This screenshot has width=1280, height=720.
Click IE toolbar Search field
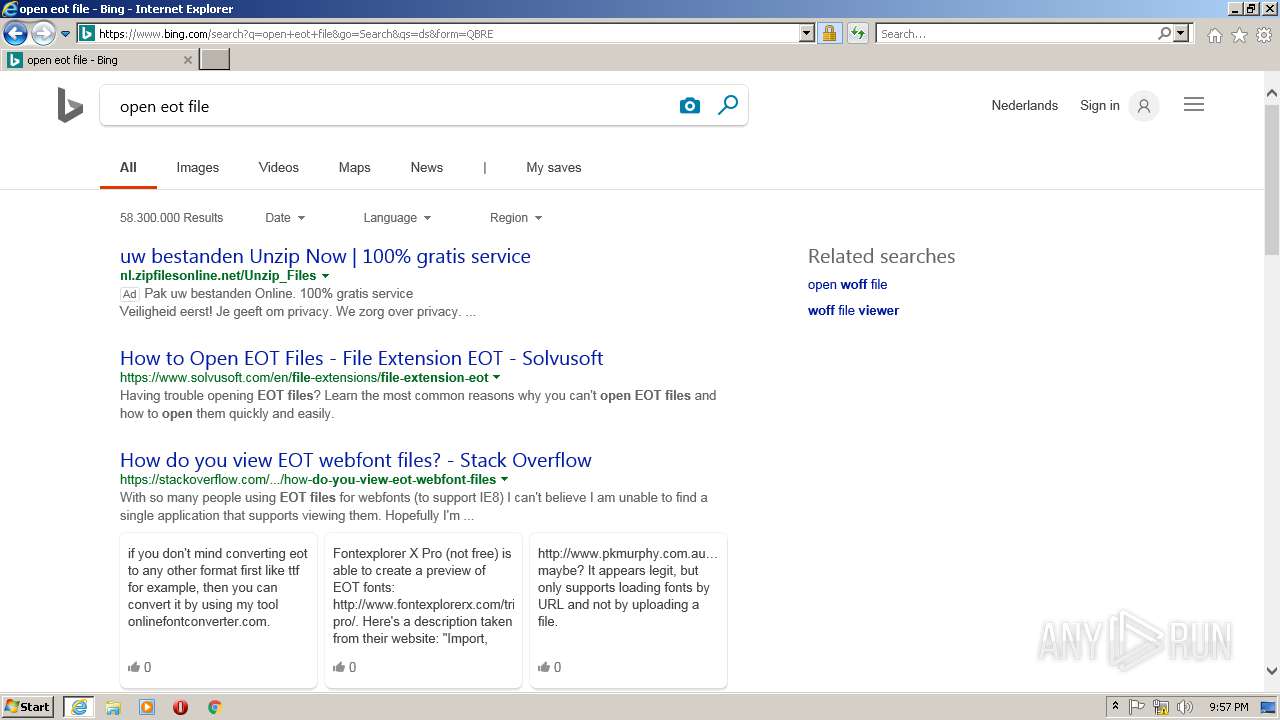tap(1016, 34)
